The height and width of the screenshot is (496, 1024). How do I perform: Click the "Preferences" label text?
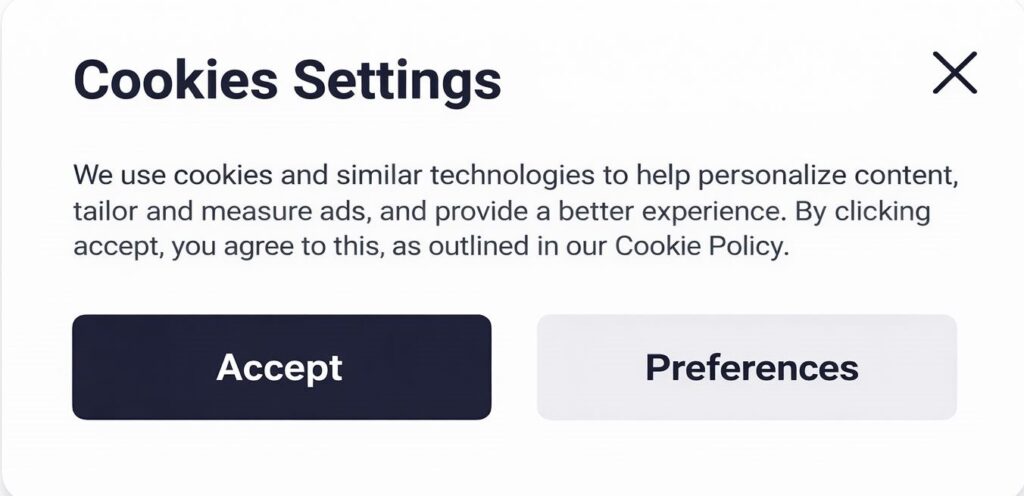752,368
